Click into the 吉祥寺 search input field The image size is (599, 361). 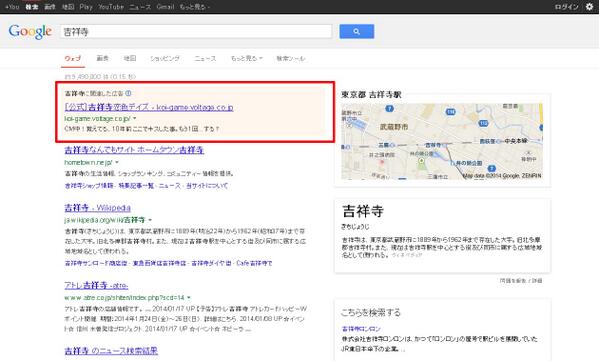click(196, 31)
